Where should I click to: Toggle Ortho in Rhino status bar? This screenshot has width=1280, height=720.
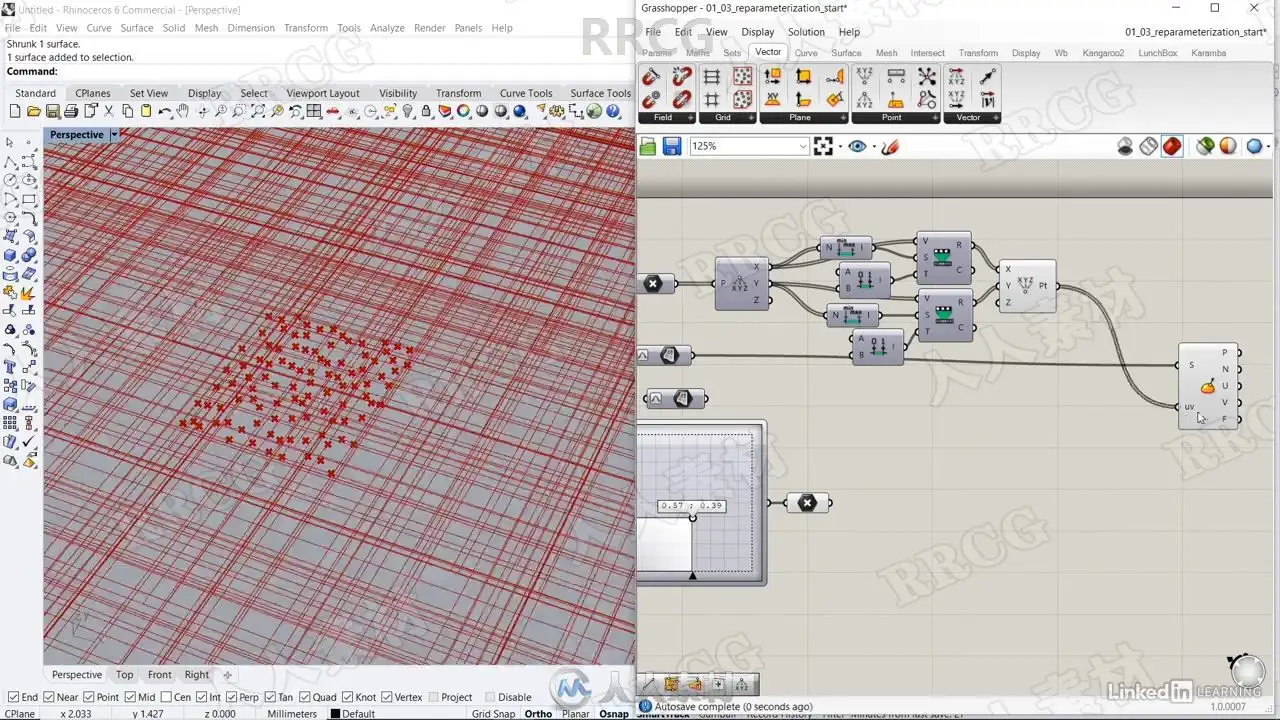tap(538, 714)
